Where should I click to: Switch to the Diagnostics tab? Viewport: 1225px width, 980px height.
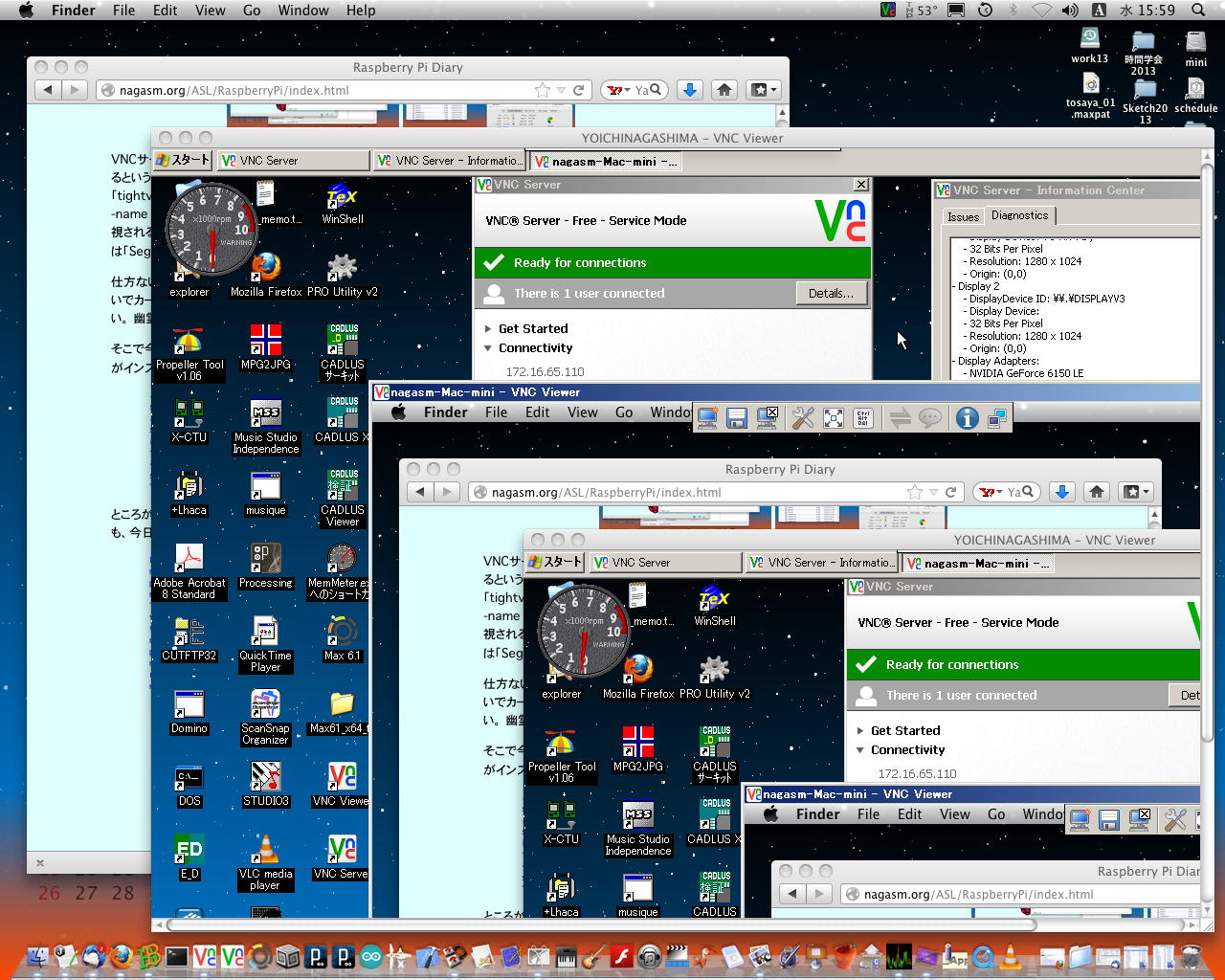(x=1020, y=215)
